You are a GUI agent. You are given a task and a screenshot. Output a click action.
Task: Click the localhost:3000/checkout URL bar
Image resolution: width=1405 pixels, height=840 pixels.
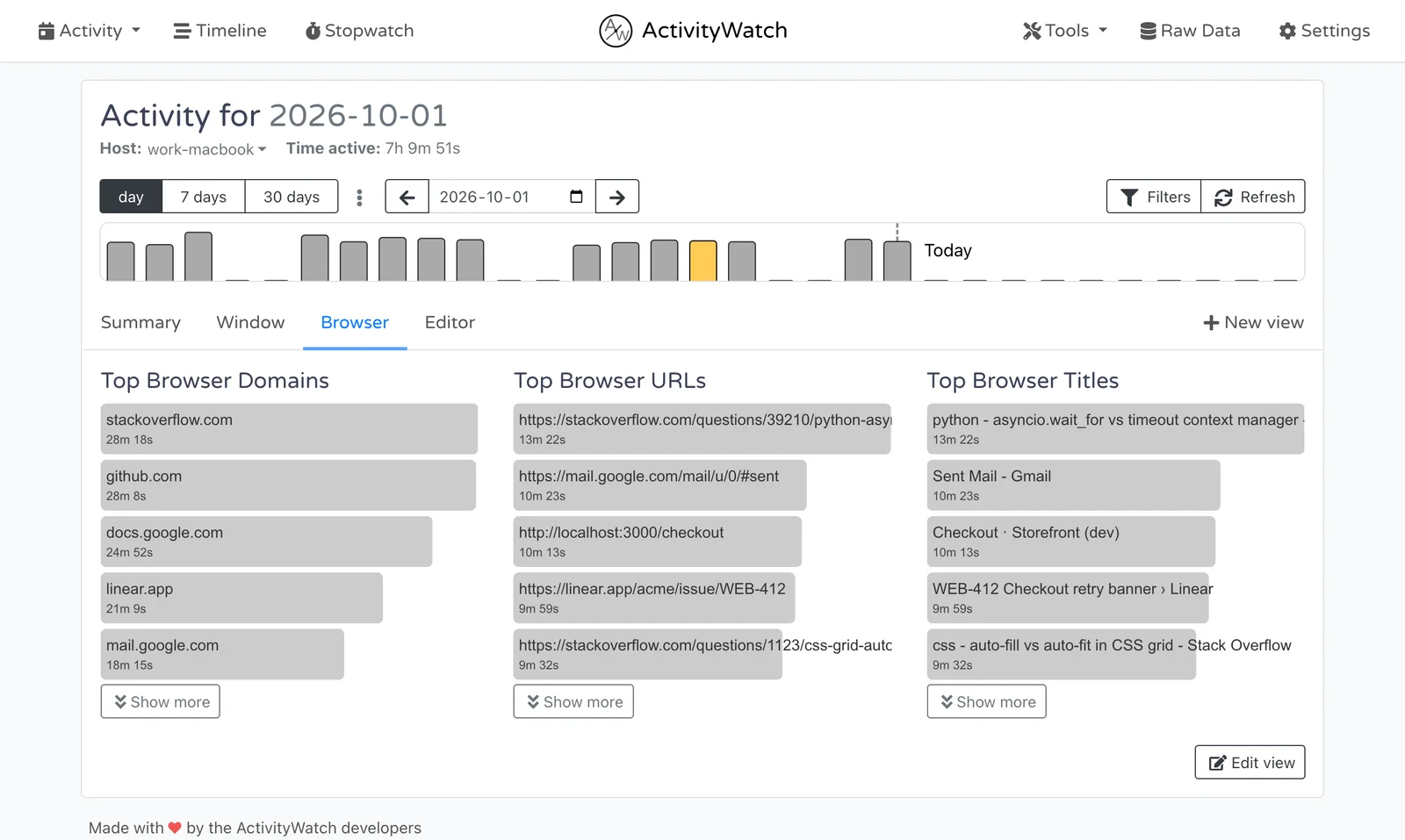click(x=658, y=542)
